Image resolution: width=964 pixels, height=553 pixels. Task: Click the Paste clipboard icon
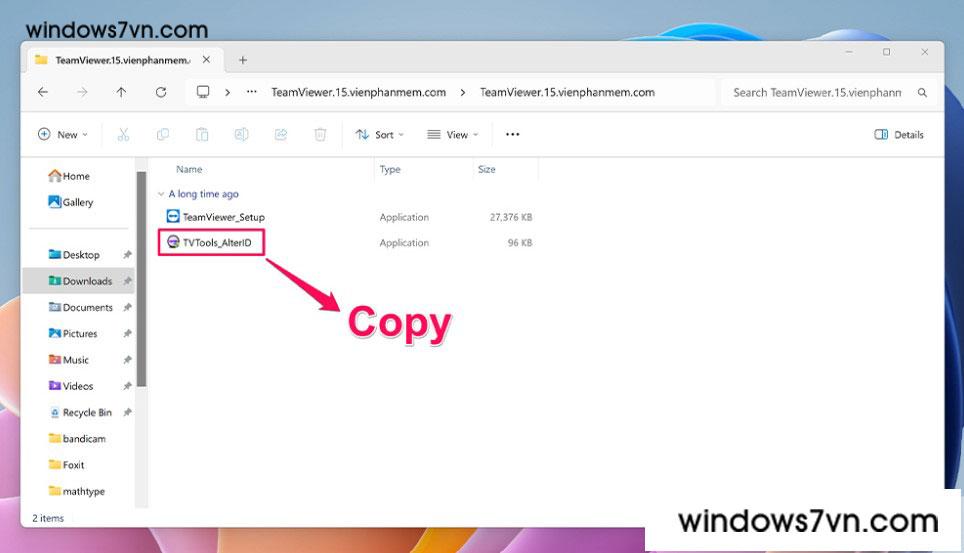tap(202, 135)
